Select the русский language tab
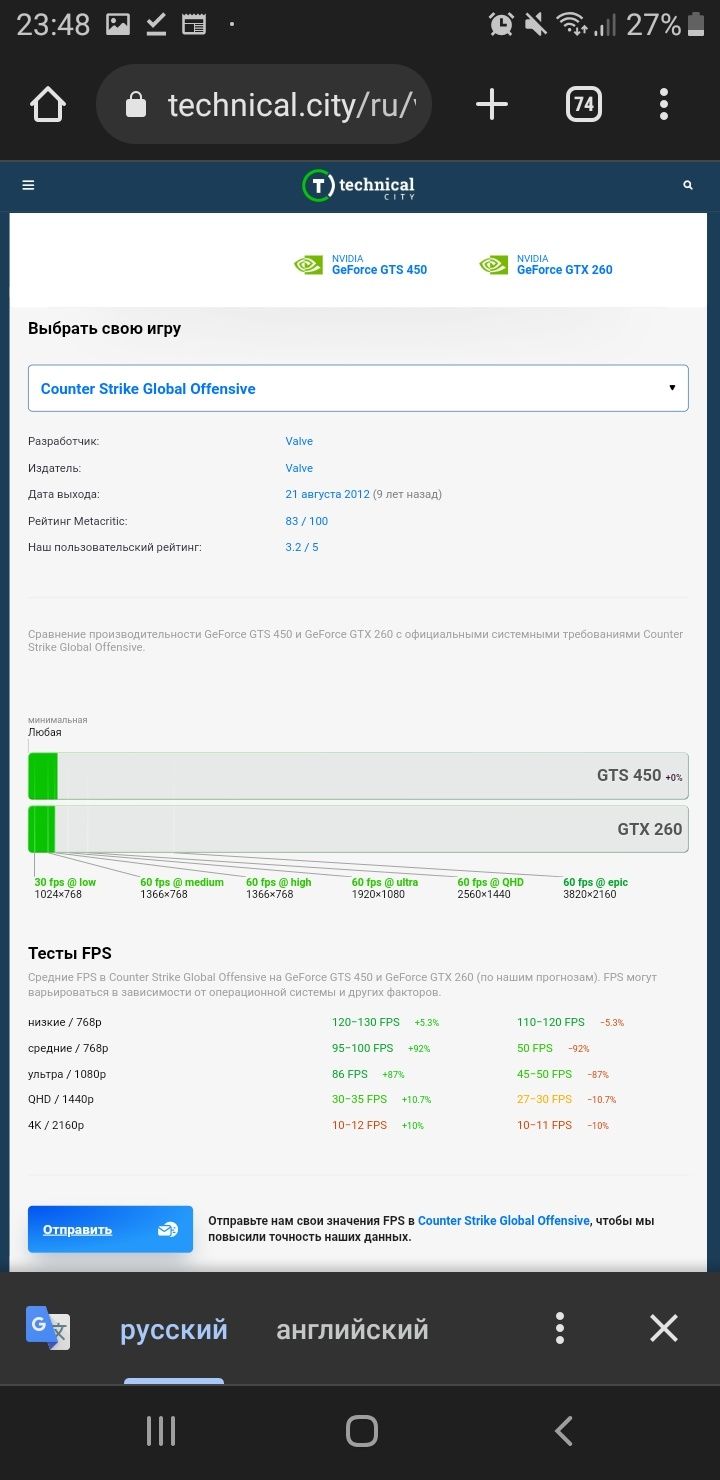720x1480 pixels. point(174,1330)
